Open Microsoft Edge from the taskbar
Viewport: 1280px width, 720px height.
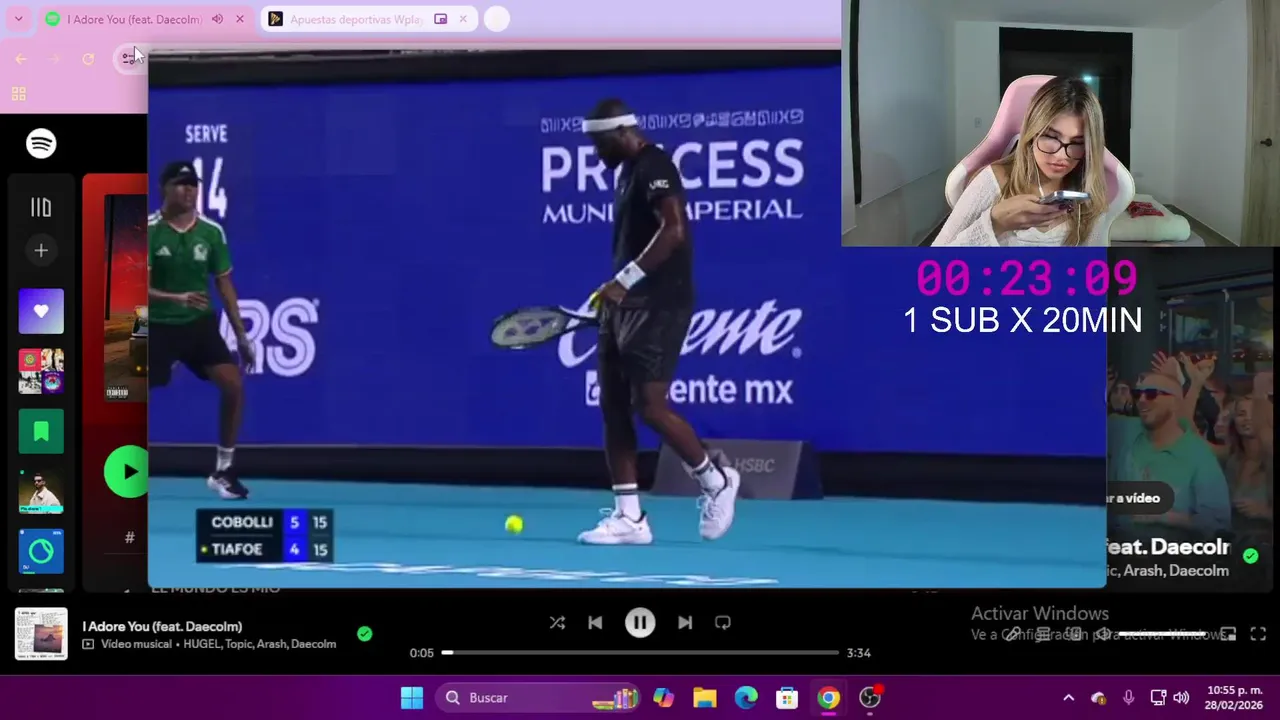click(x=746, y=697)
